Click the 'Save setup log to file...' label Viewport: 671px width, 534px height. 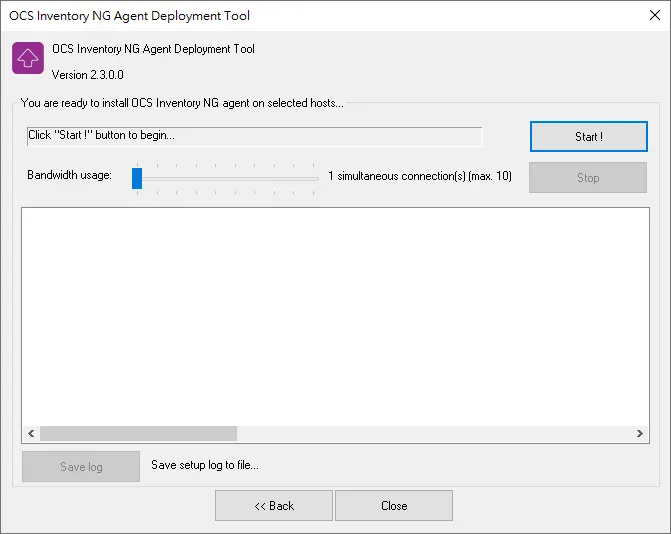tap(205, 465)
